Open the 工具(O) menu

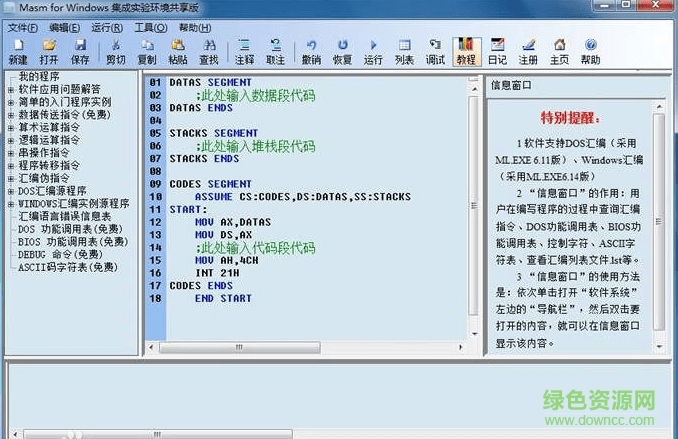pos(151,28)
